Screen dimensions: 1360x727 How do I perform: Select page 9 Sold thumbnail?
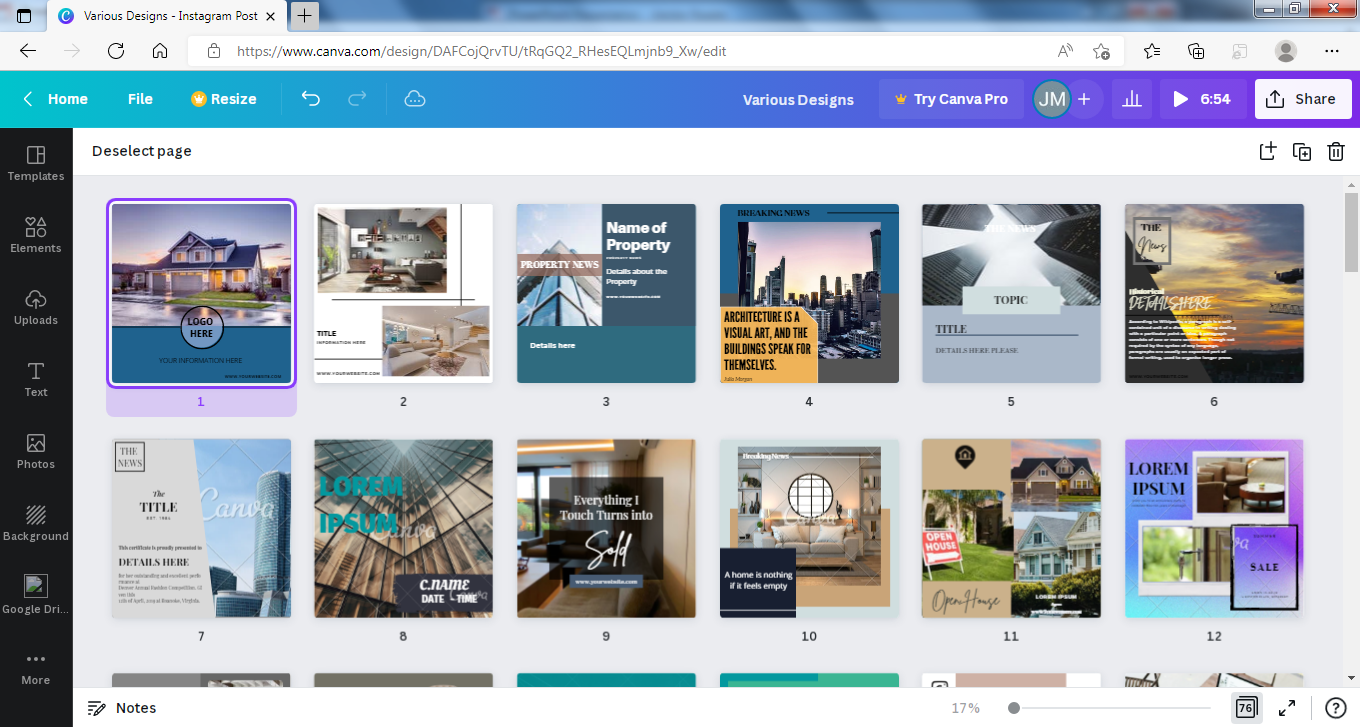[x=606, y=528]
